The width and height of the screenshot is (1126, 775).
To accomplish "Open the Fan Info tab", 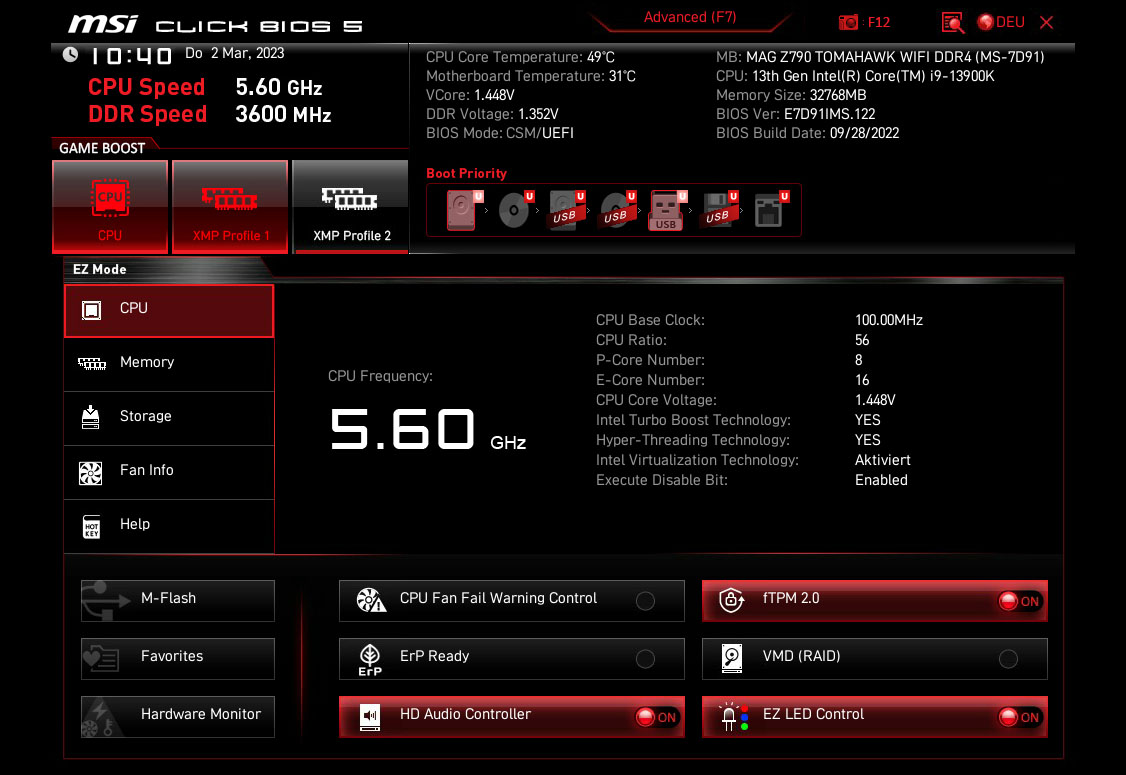I will 169,472.
